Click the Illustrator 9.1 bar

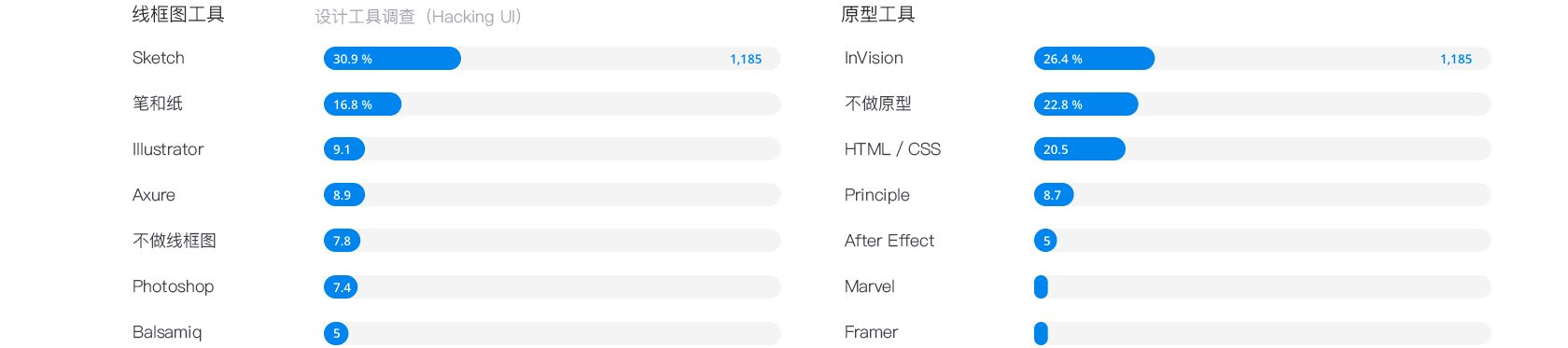(x=344, y=149)
